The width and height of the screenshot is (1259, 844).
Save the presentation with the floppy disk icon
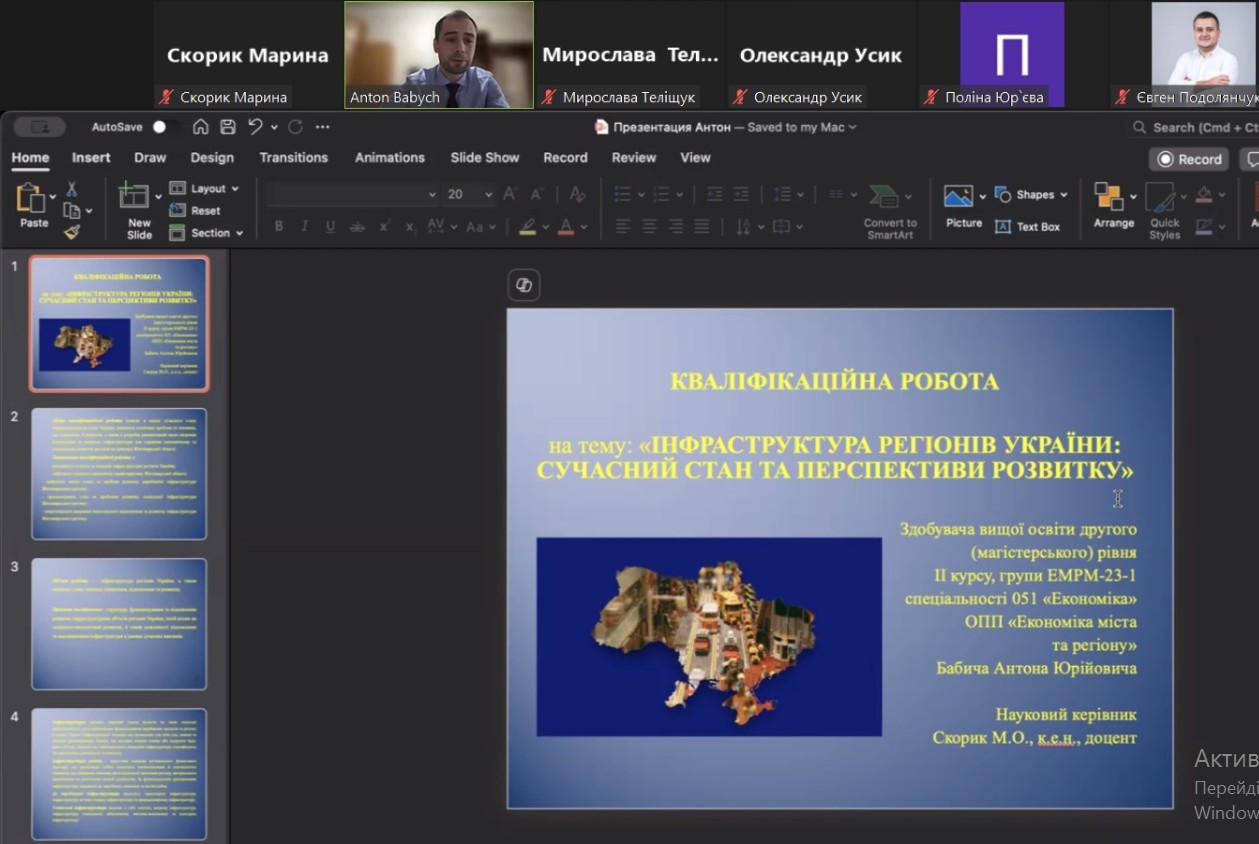tap(228, 127)
